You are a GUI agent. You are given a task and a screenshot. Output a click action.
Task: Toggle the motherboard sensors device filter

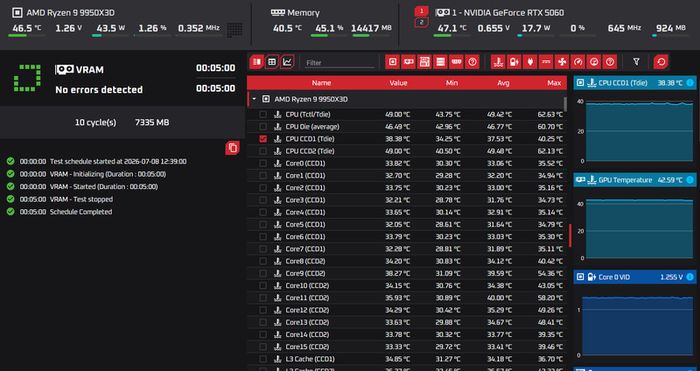pyautogui.click(x=425, y=62)
